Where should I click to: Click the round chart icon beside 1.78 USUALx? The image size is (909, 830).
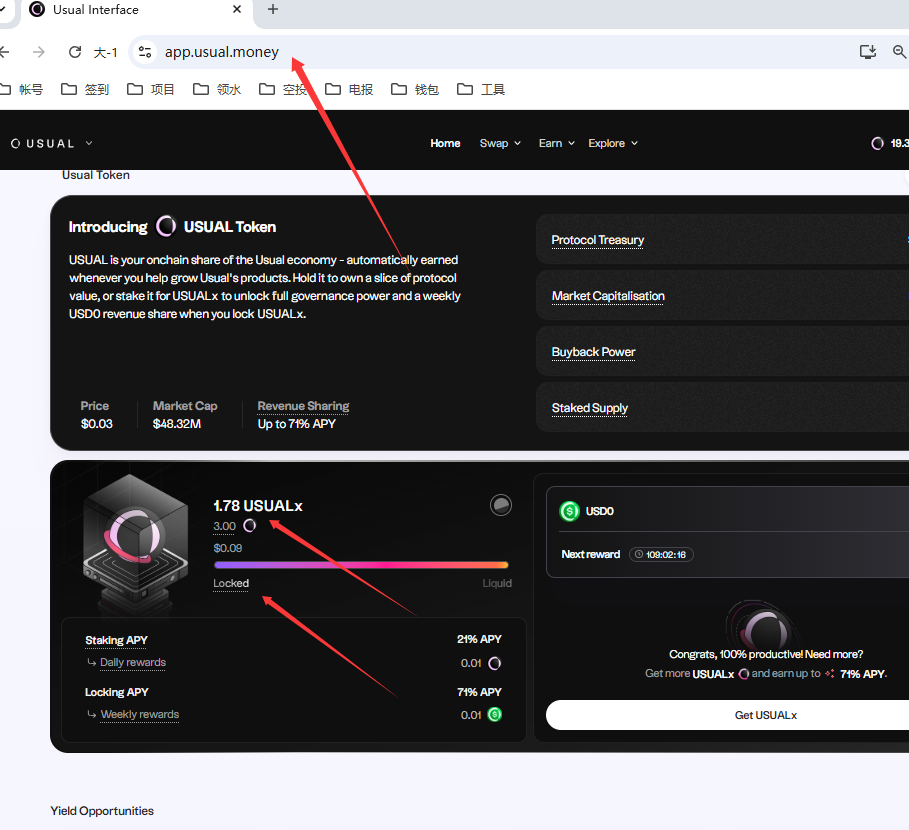coord(501,506)
